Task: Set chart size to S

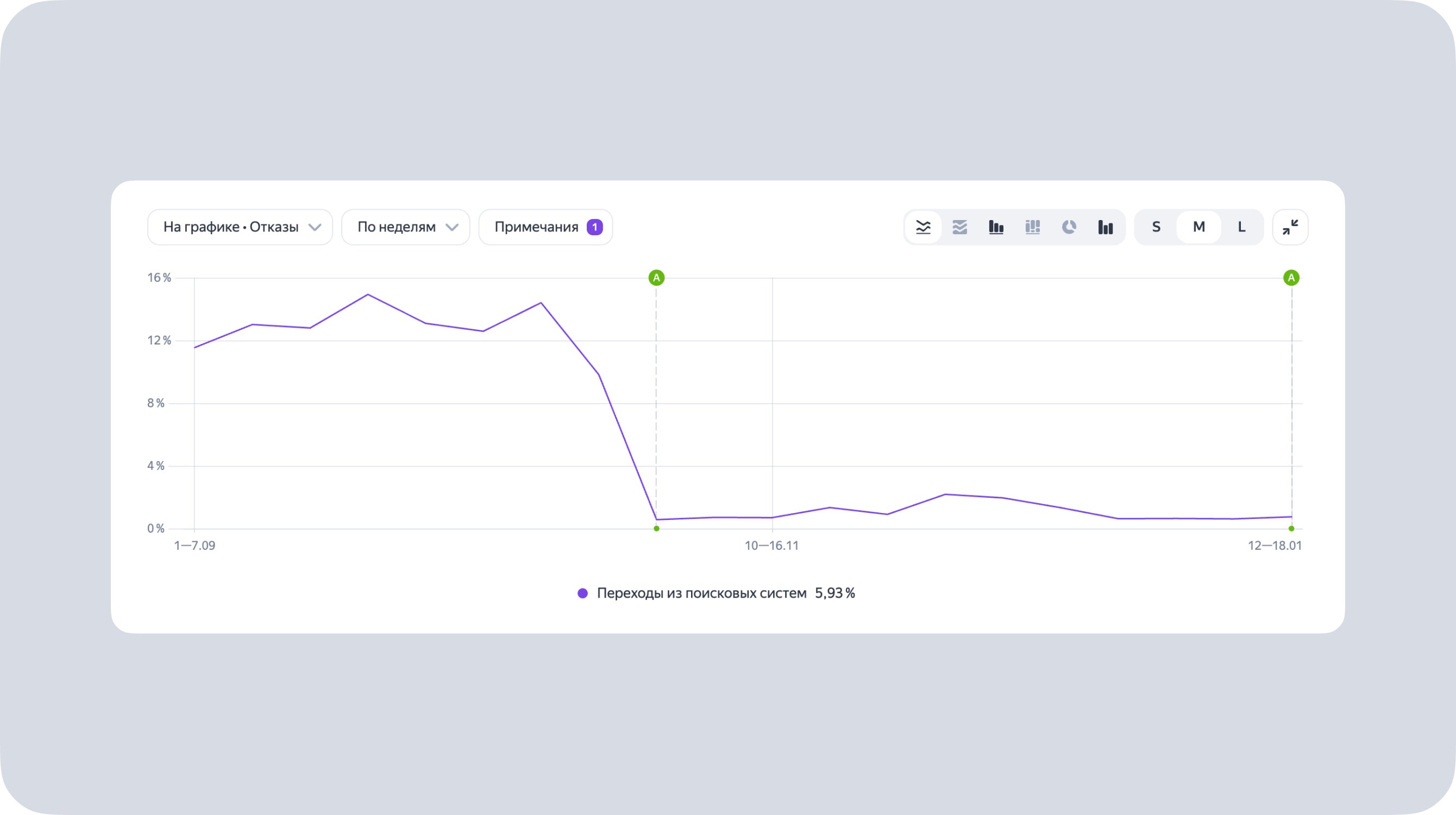Action: (1156, 227)
